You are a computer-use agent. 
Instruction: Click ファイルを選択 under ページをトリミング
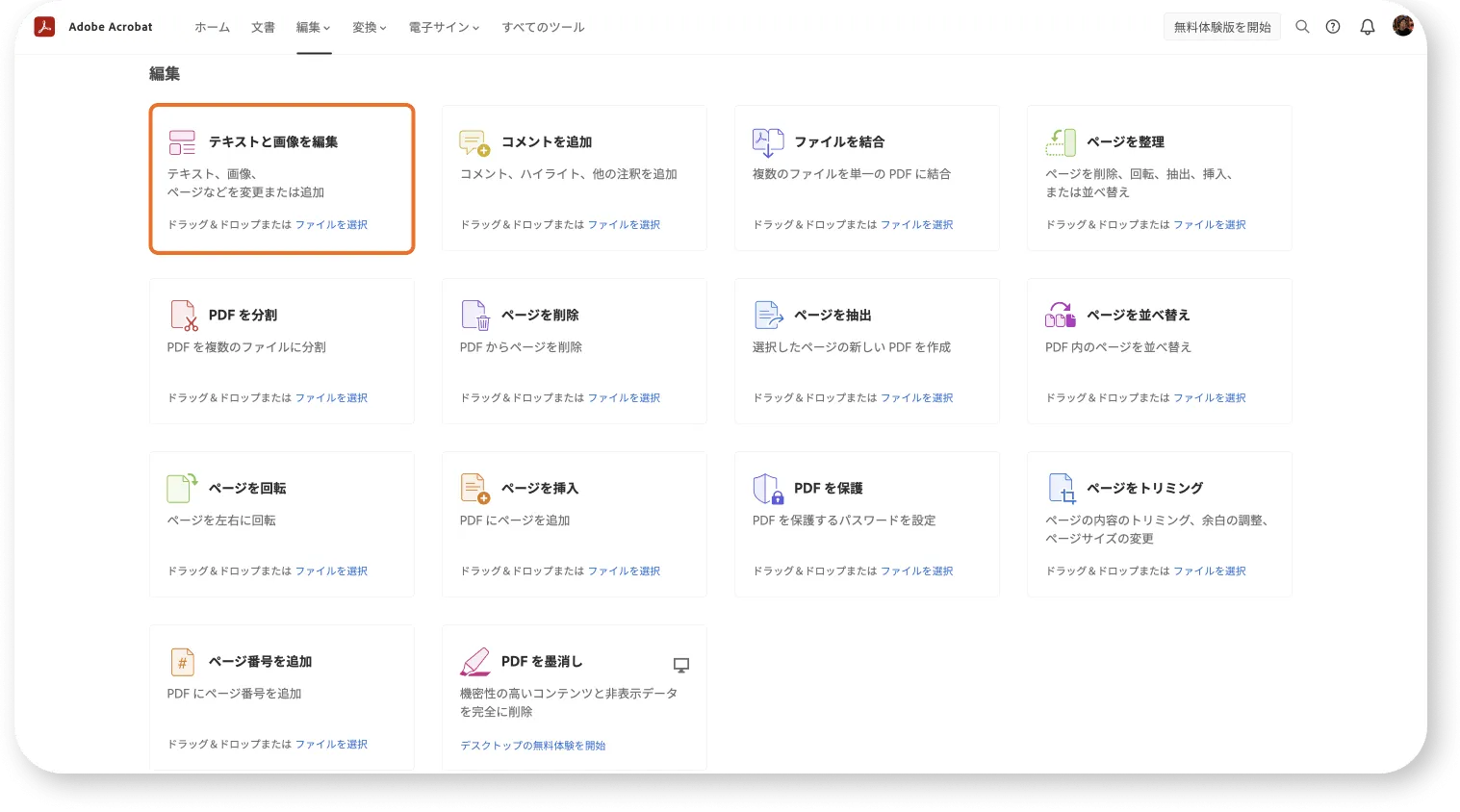click(x=1209, y=571)
